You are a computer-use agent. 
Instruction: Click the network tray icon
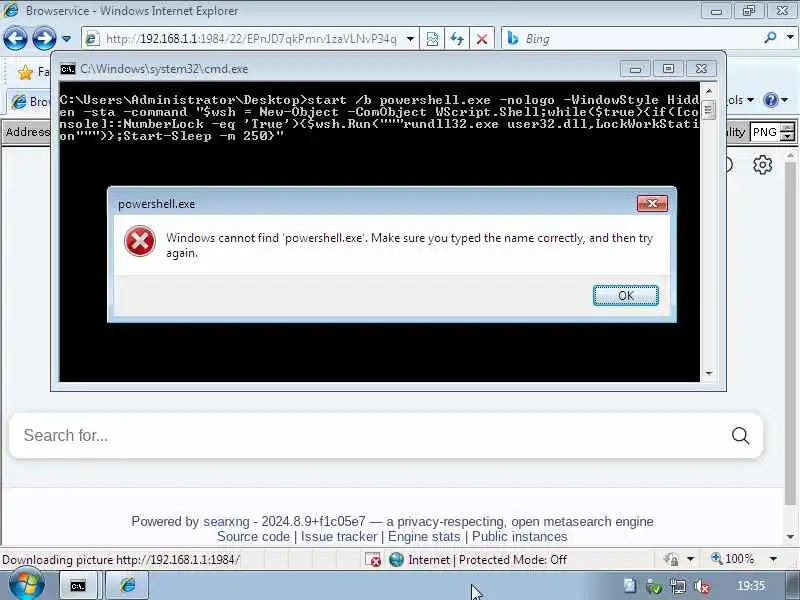678,587
